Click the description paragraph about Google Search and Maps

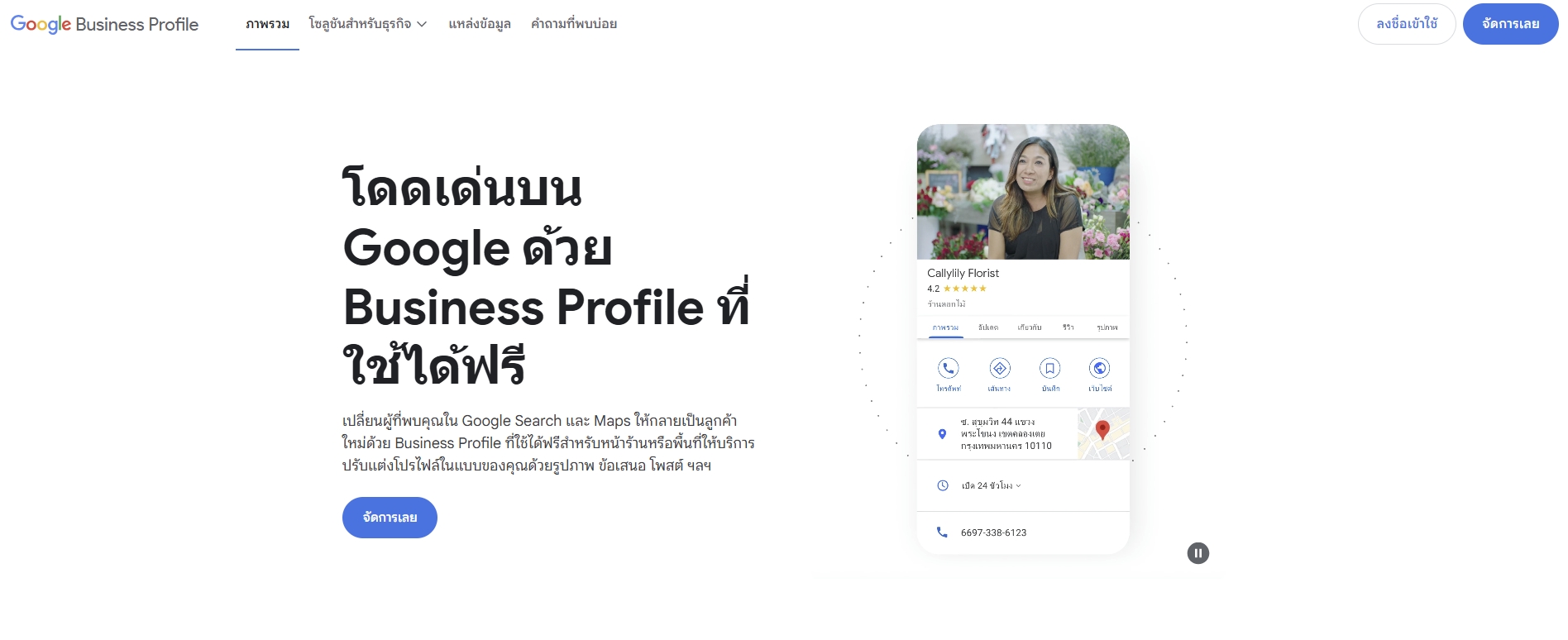(x=548, y=443)
